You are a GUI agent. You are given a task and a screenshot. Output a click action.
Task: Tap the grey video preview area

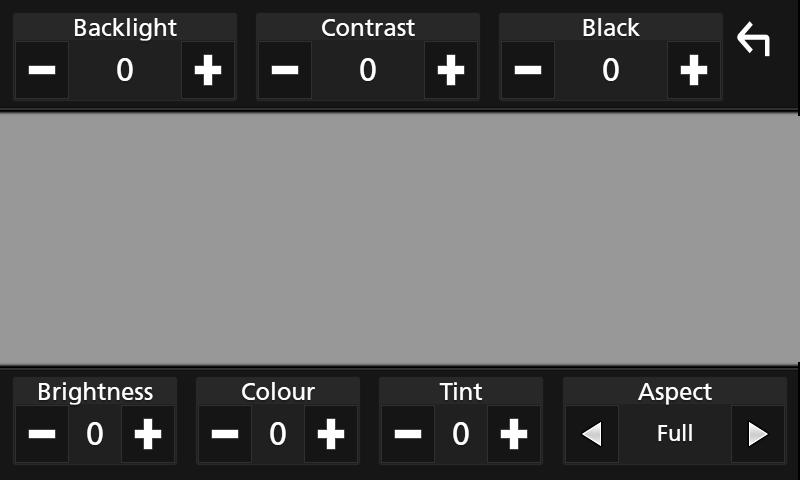(x=399, y=239)
